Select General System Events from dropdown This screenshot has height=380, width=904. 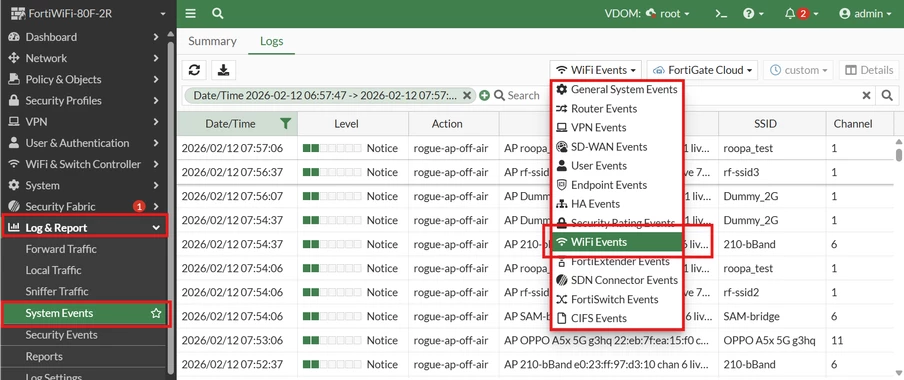(617, 89)
